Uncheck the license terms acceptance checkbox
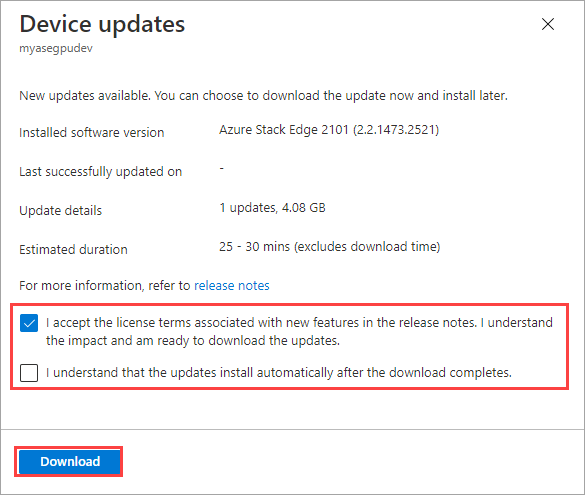The height and width of the screenshot is (495, 585). tap(29, 323)
